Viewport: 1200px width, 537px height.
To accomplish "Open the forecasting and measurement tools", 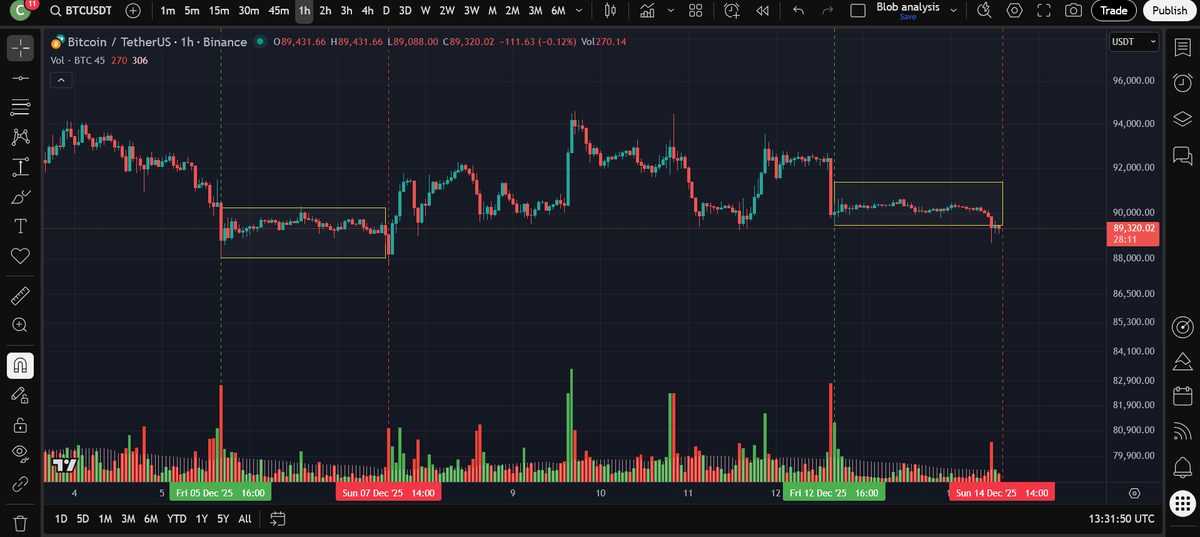I will (x=20, y=166).
